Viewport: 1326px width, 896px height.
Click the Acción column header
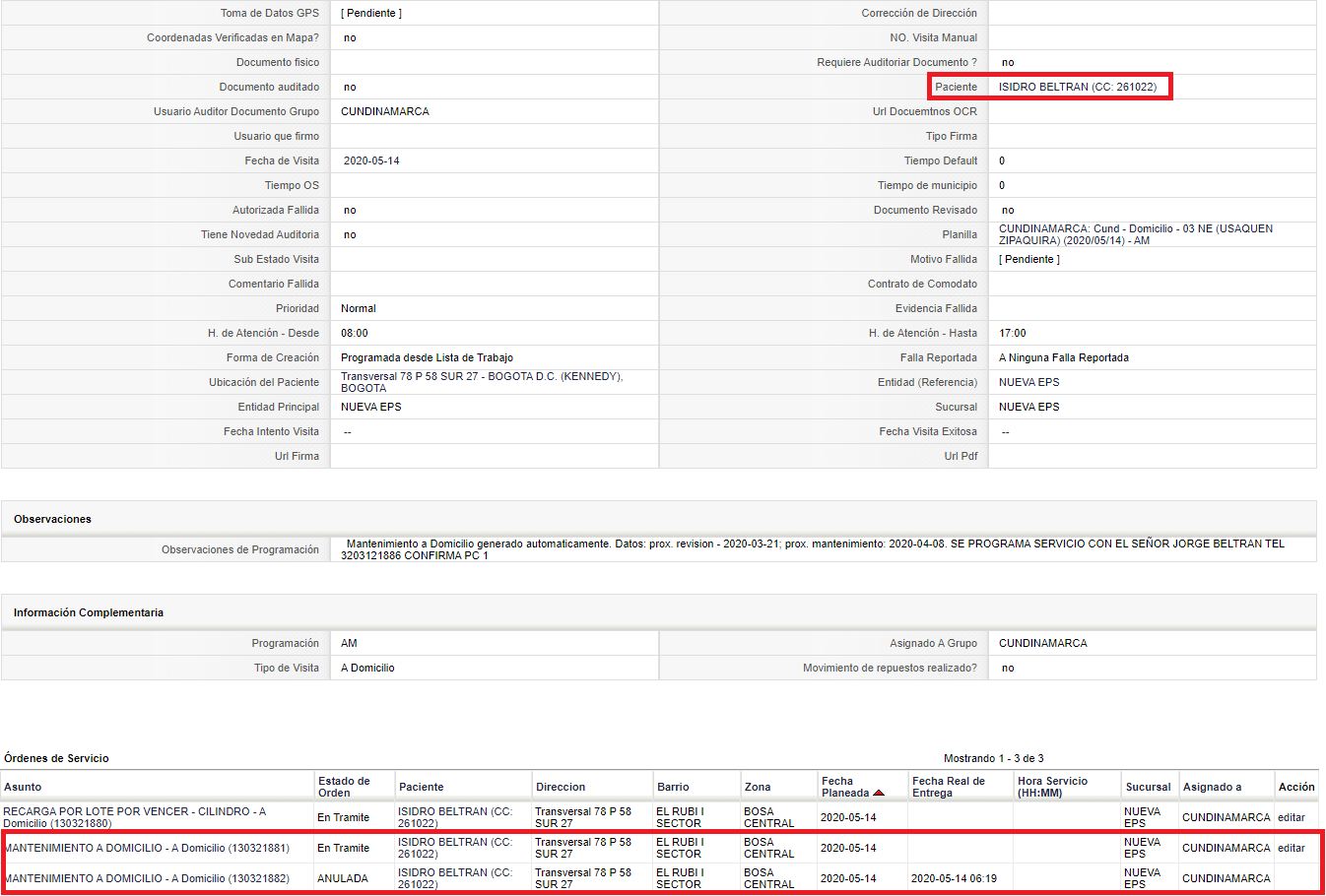(x=1296, y=787)
